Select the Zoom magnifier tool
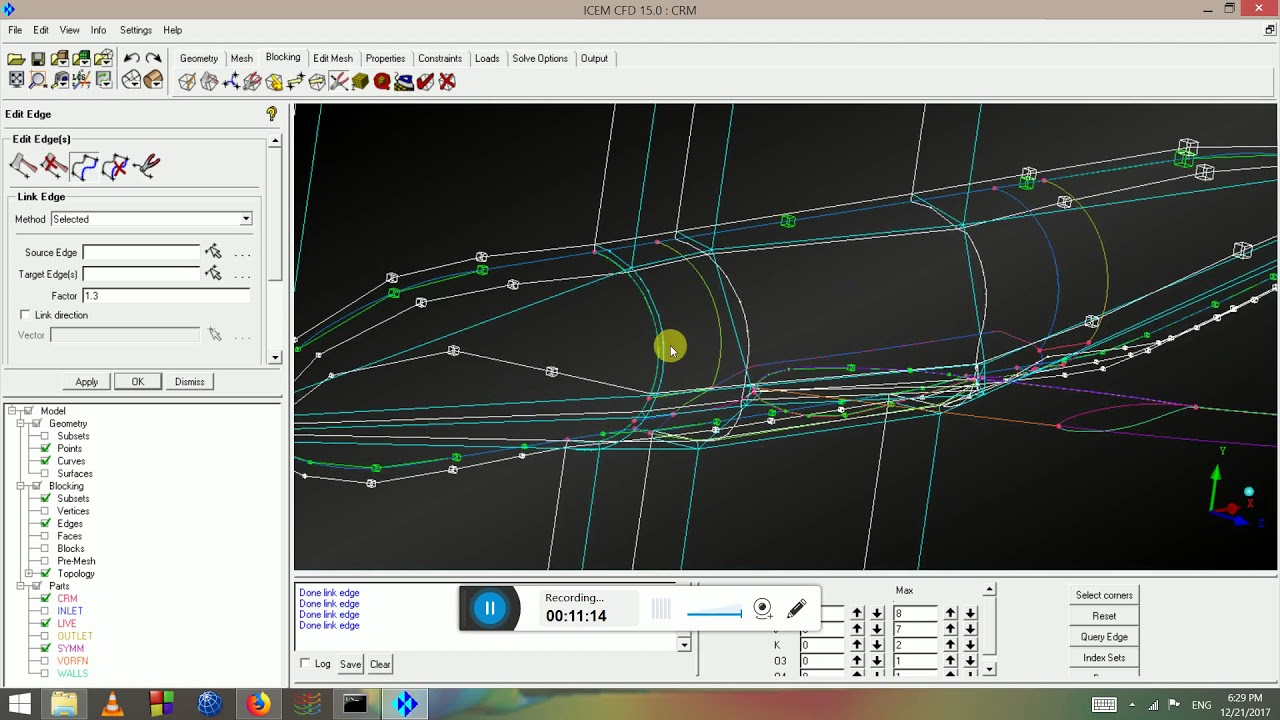 38,80
